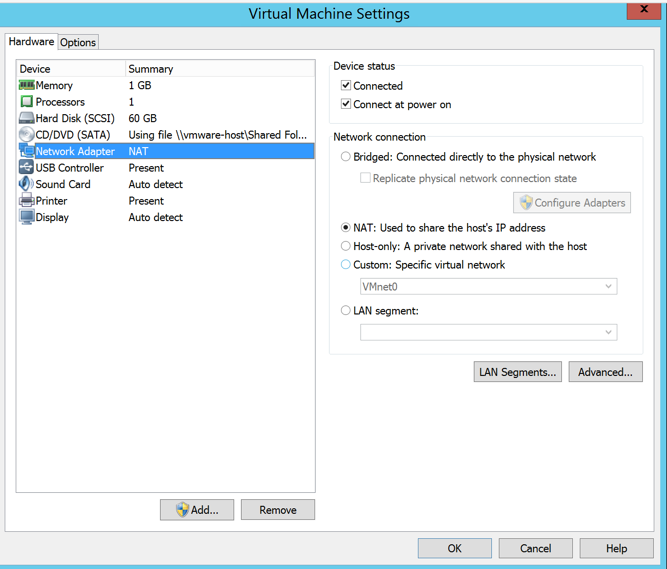Click the CD/DVD (SATA) disc icon
Image resolution: width=667 pixels, height=569 pixels.
tap(26, 134)
